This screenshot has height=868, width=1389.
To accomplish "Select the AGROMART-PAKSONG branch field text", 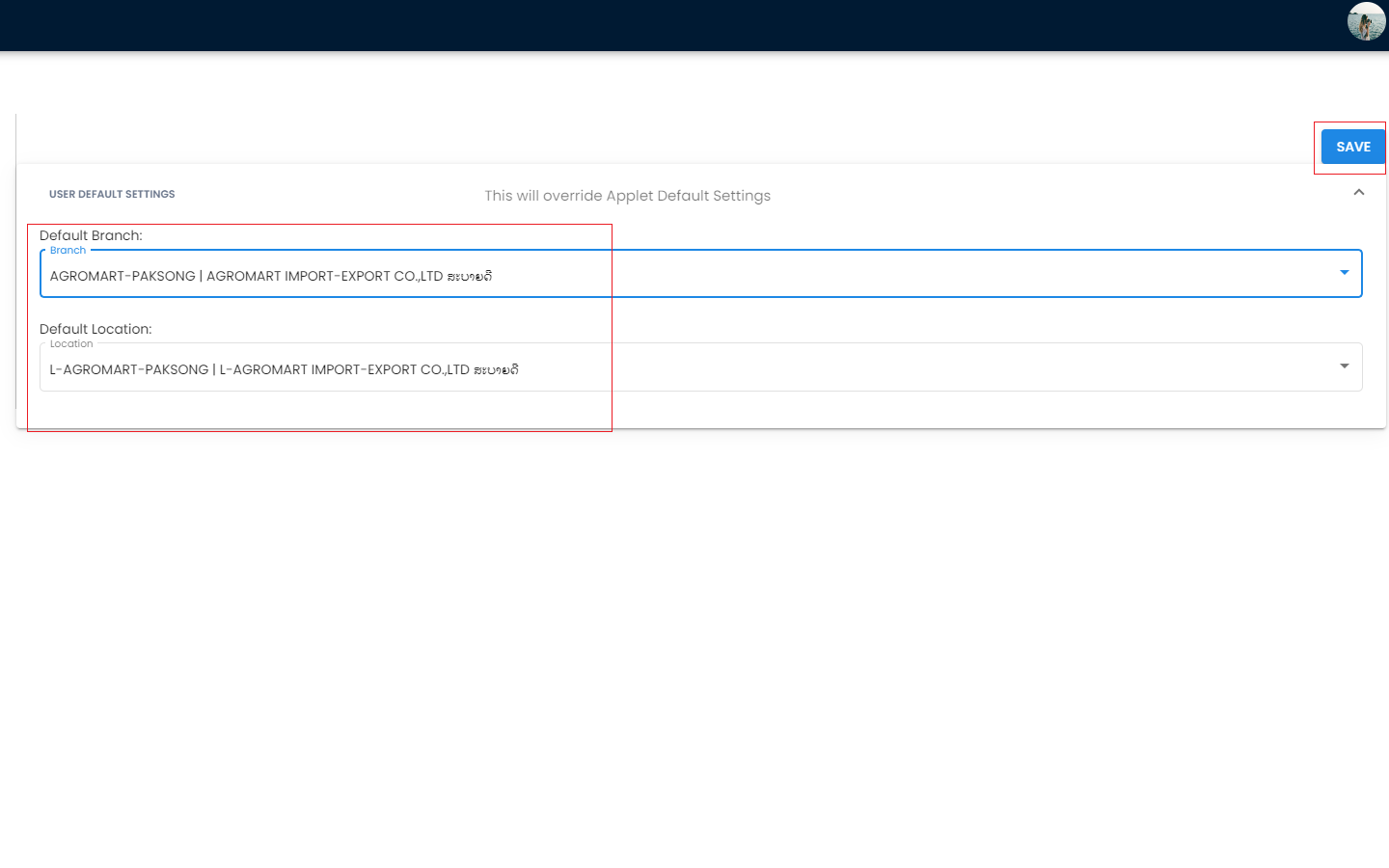I will pyautogui.click(x=271, y=276).
